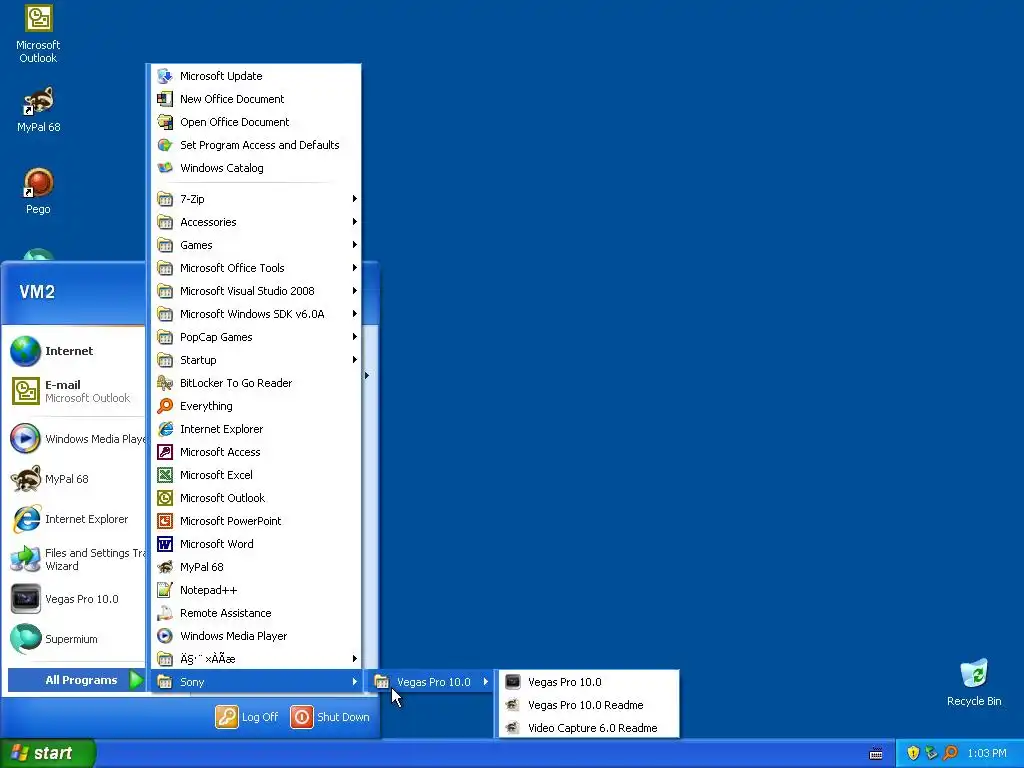Click the clock showing 1:03 PM
Screen dimensions: 1024x768
tap(987, 754)
